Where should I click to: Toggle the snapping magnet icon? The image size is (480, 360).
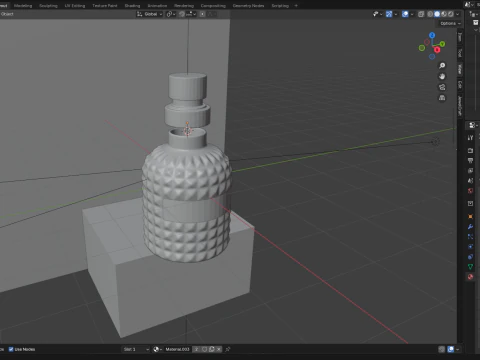[x=182, y=14]
